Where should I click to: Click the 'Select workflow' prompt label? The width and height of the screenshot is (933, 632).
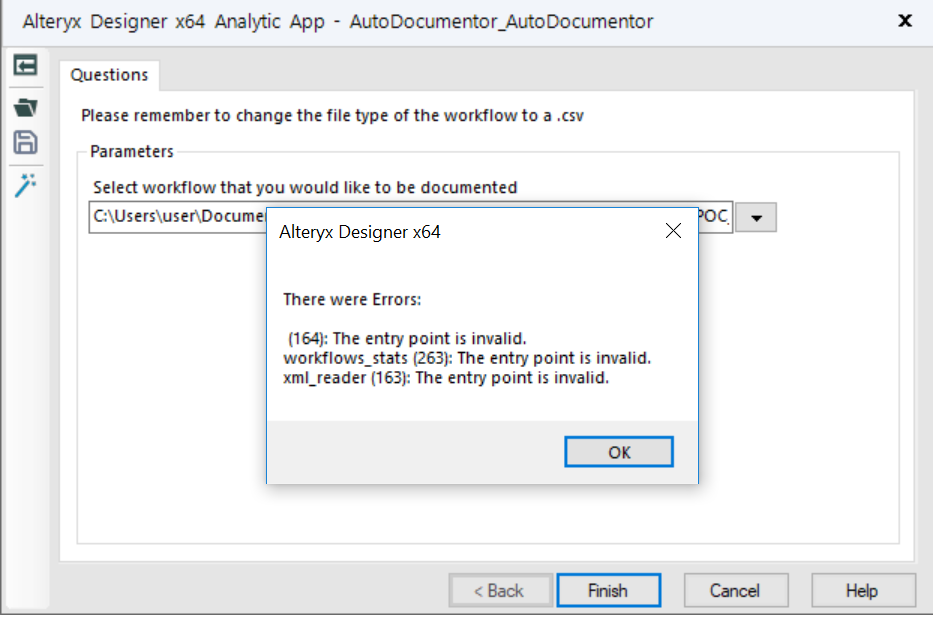[305, 187]
